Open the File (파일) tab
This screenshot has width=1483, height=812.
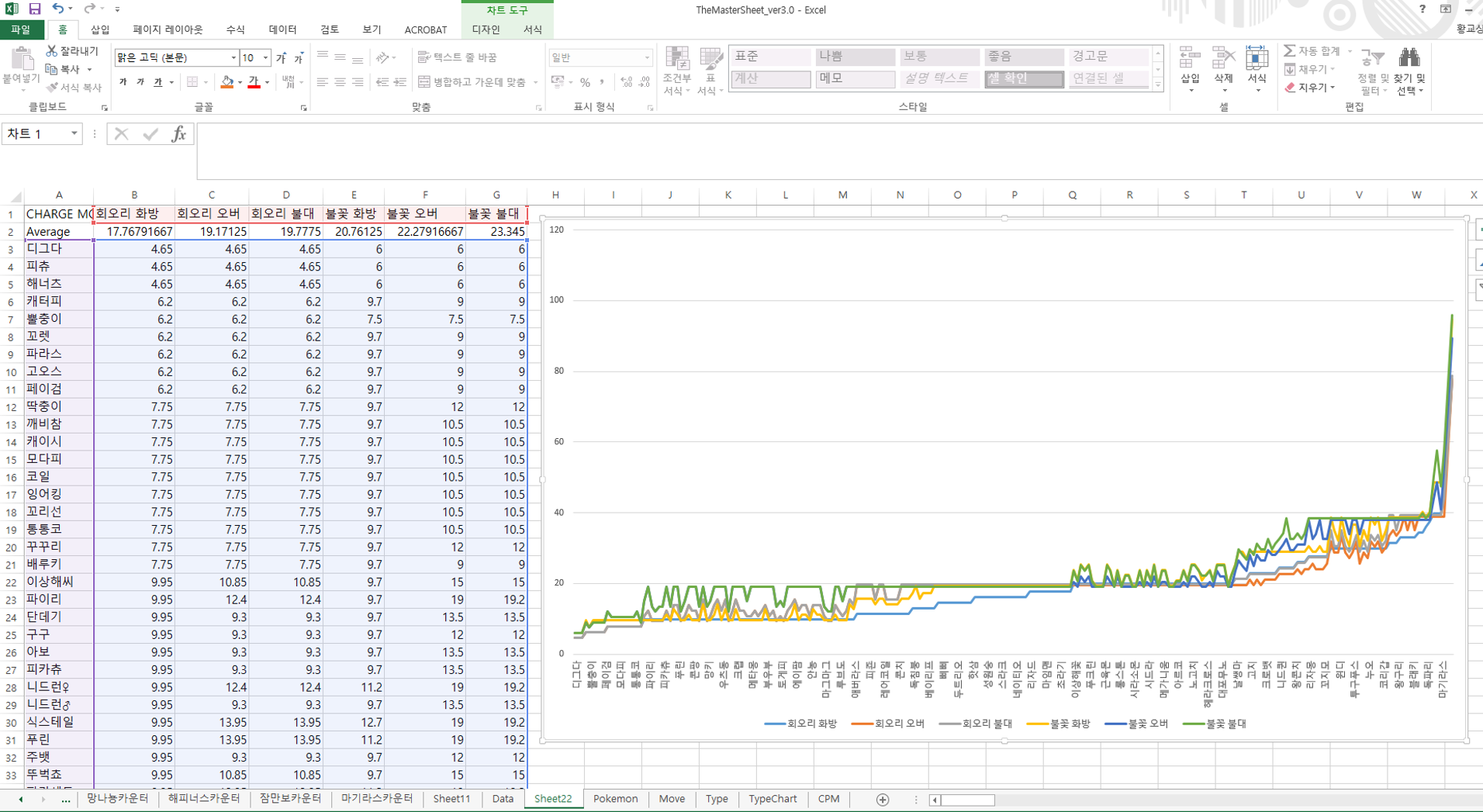coord(21,29)
